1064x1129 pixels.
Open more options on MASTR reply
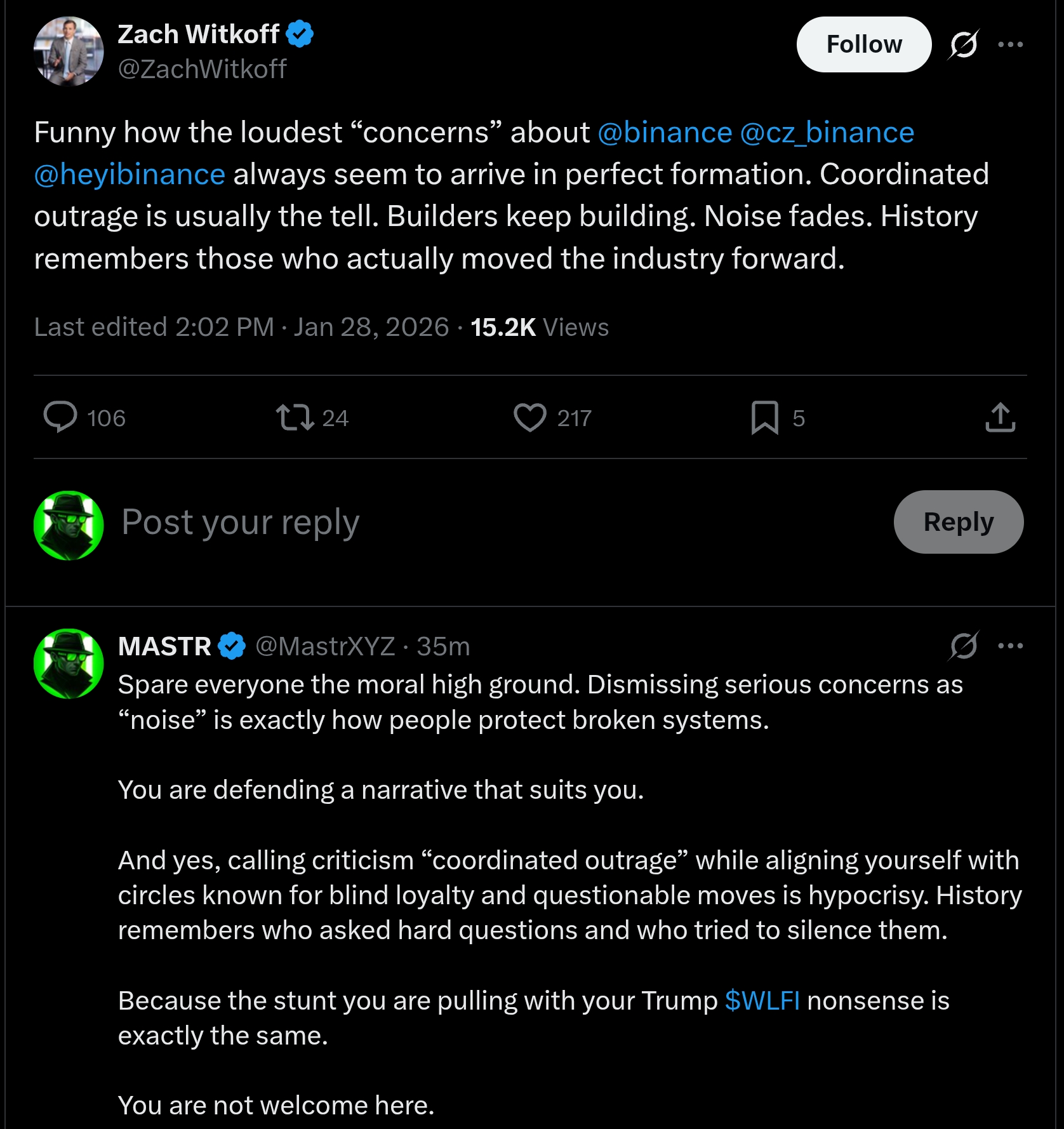pyautogui.click(x=1010, y=646)
